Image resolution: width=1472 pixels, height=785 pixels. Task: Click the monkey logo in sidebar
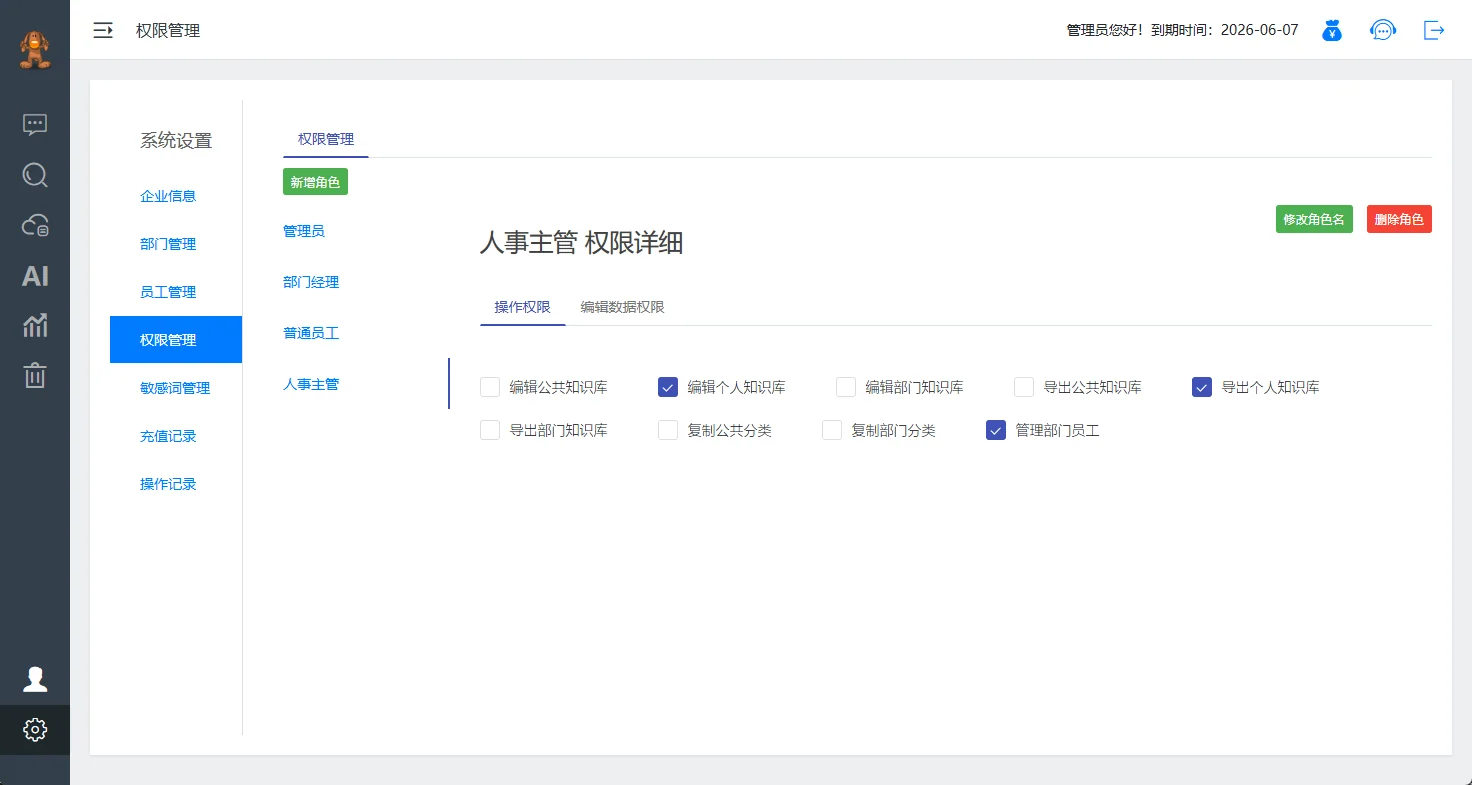[35, 50]
